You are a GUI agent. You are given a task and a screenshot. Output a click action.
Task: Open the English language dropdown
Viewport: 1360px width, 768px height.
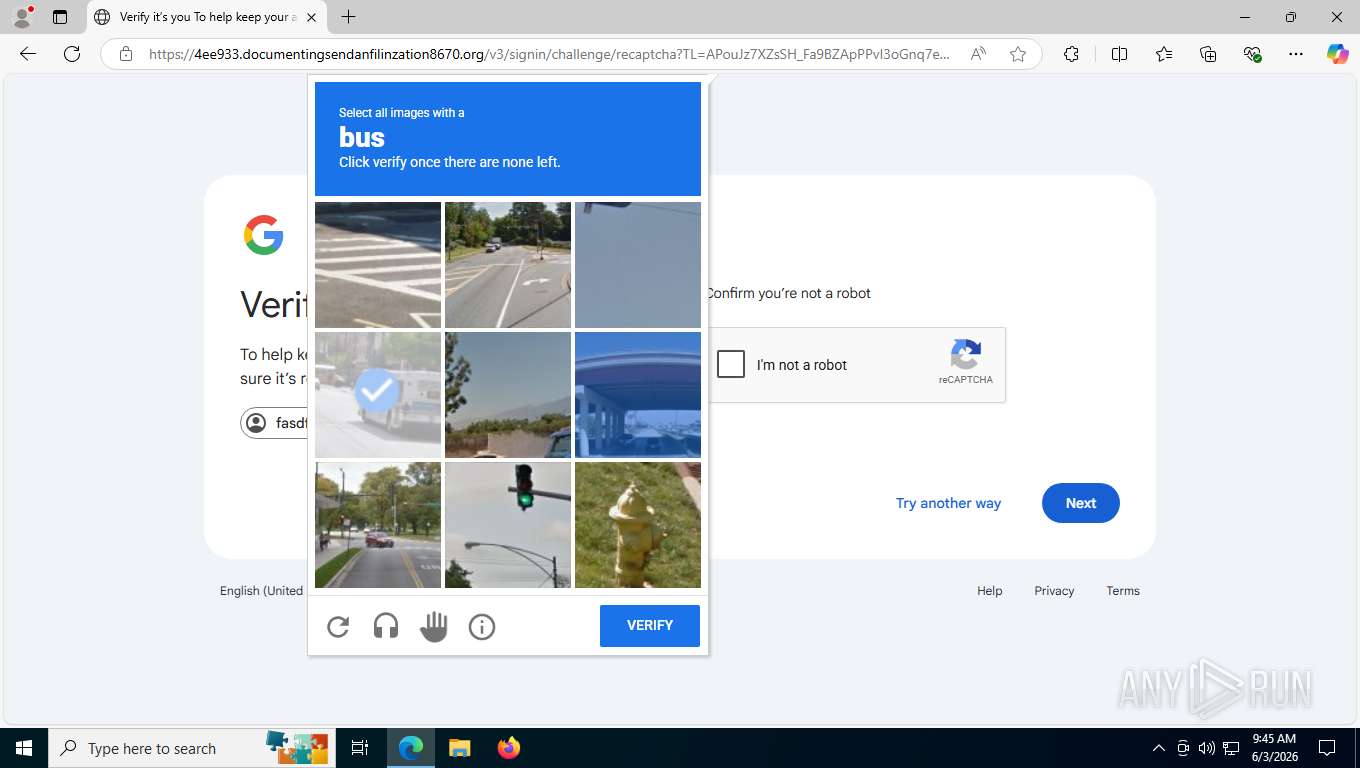(262, 591)
